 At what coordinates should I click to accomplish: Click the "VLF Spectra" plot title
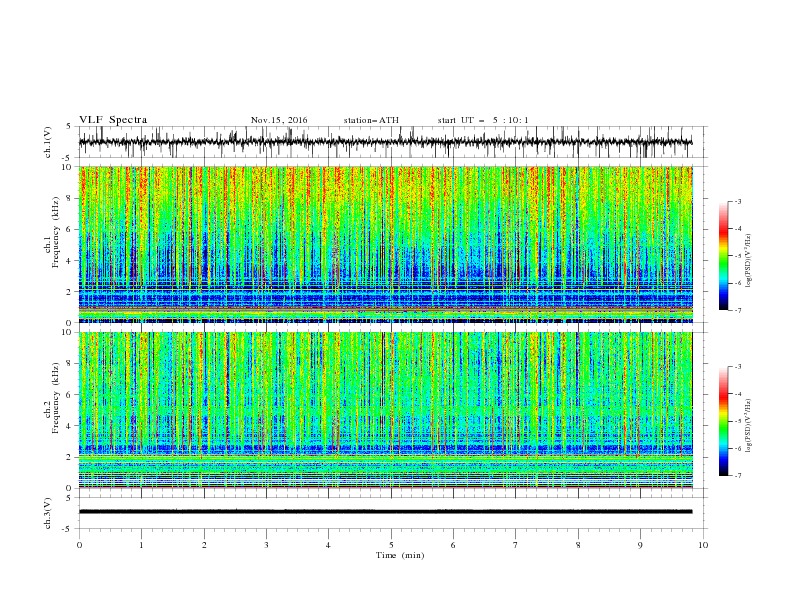(113, 120)
